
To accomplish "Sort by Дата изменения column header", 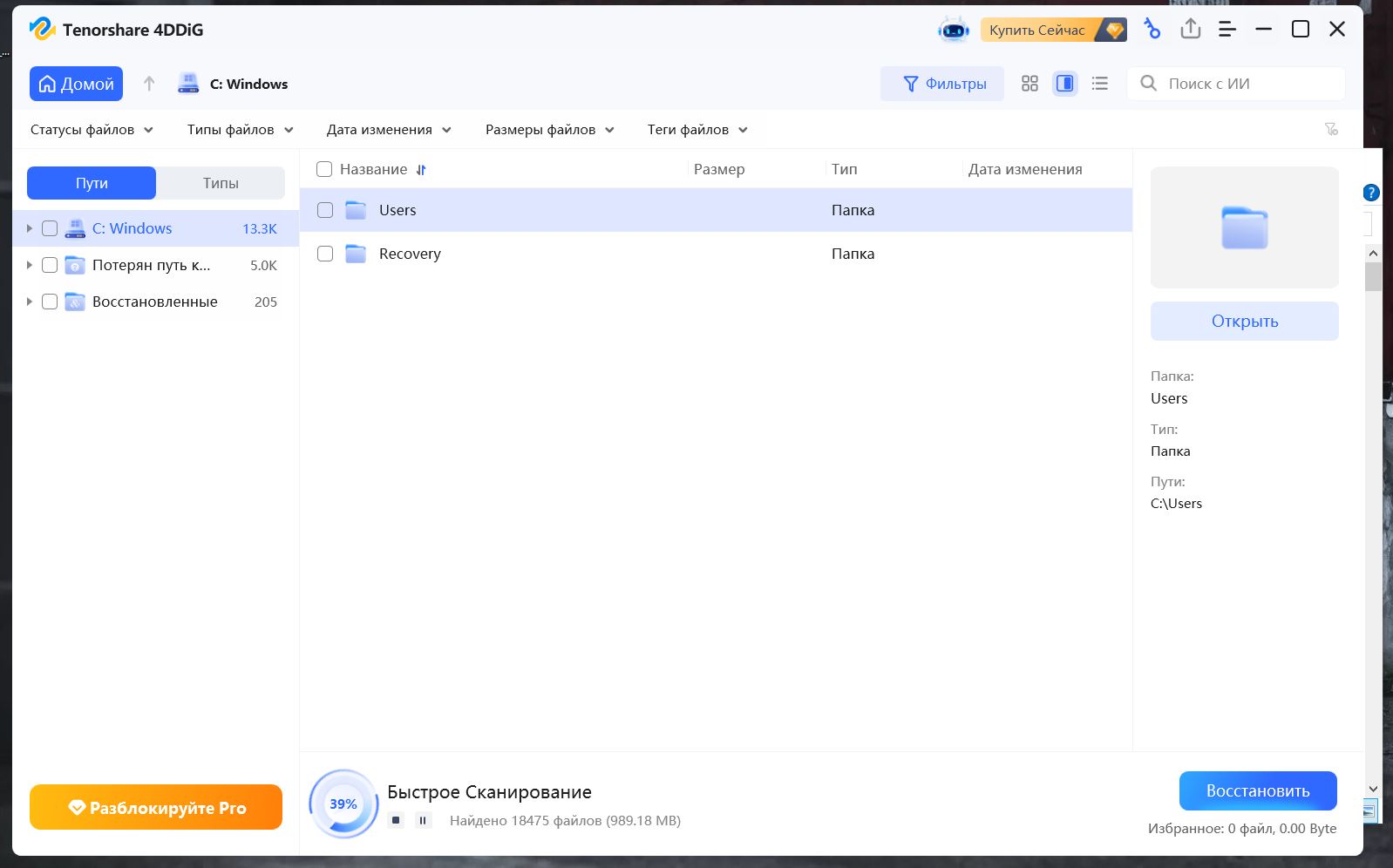I will click(1025, 169).
